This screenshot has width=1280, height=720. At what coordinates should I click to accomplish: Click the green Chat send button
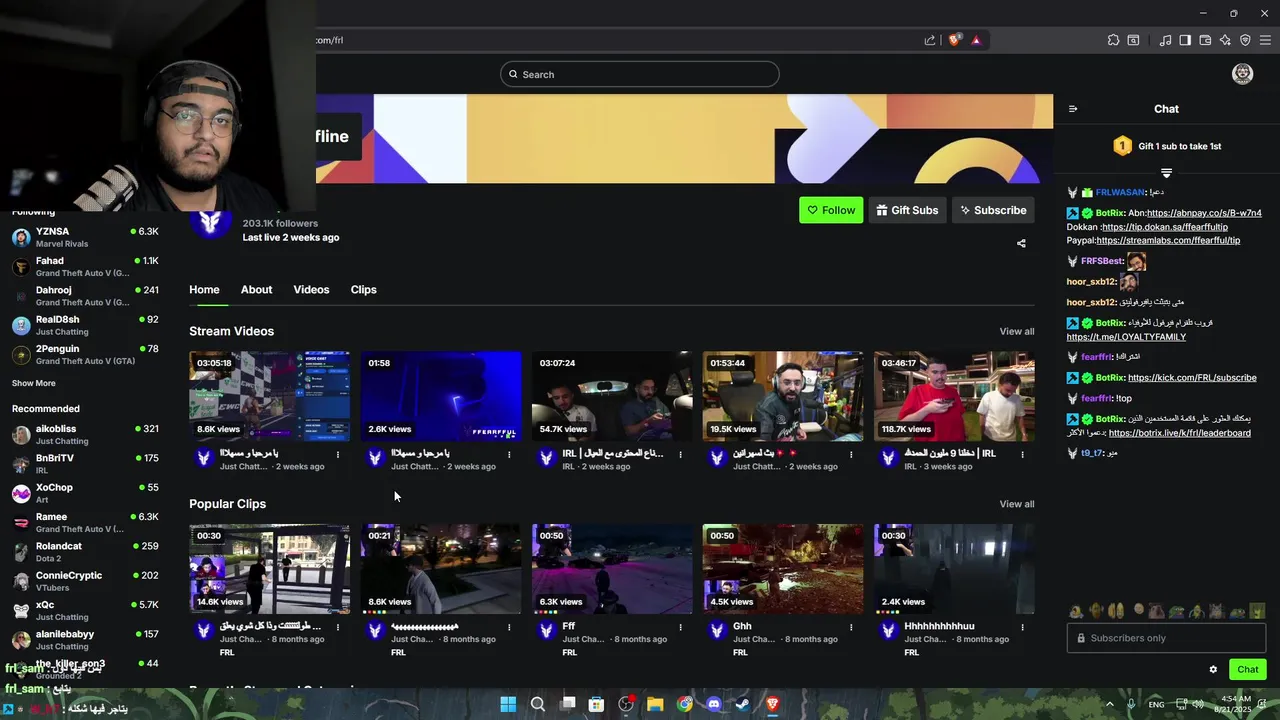[x=1247, y=670]
